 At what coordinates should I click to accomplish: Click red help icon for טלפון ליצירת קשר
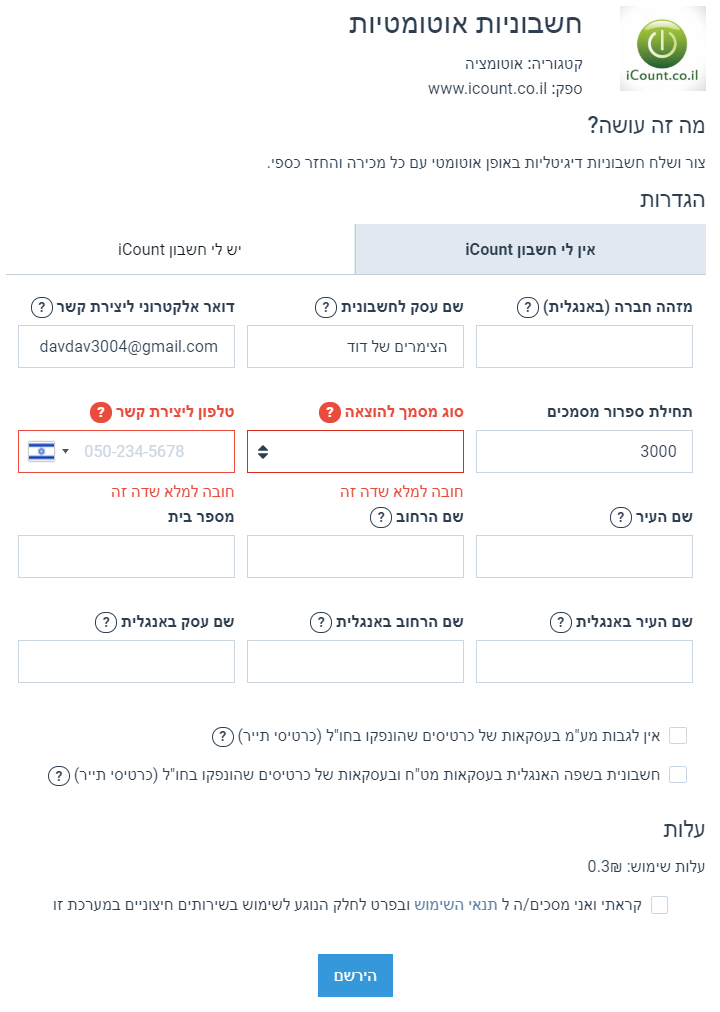pos(101,412)
